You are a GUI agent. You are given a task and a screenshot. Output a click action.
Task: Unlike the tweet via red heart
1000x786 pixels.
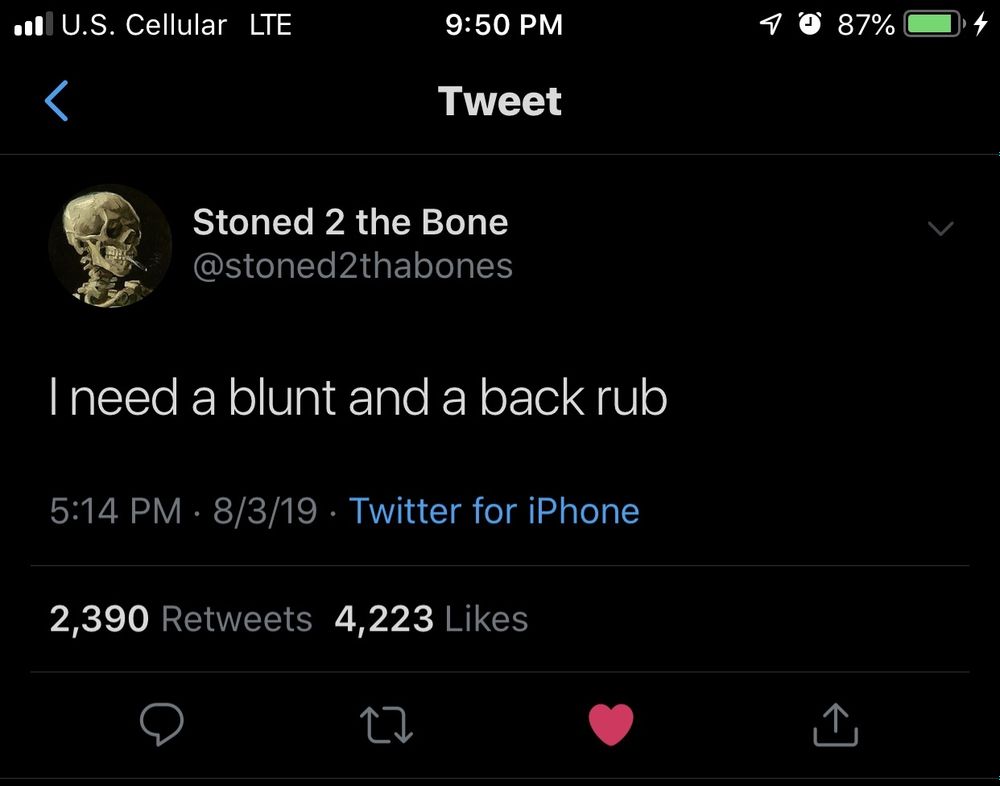[x=611, y=725]
